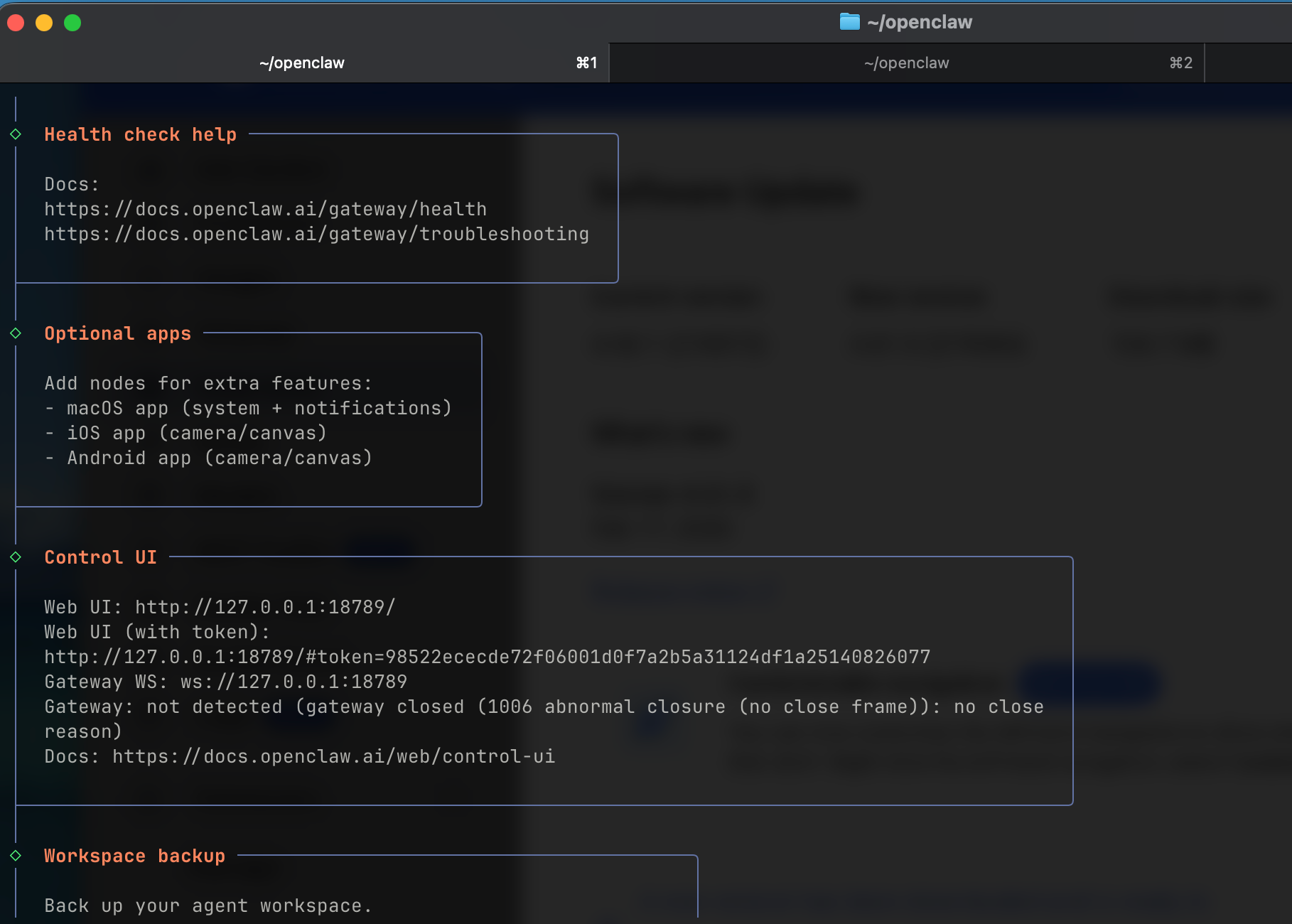Click the macOS app list line
This screenshot has width=1292, height=924.
click(248, 409)
